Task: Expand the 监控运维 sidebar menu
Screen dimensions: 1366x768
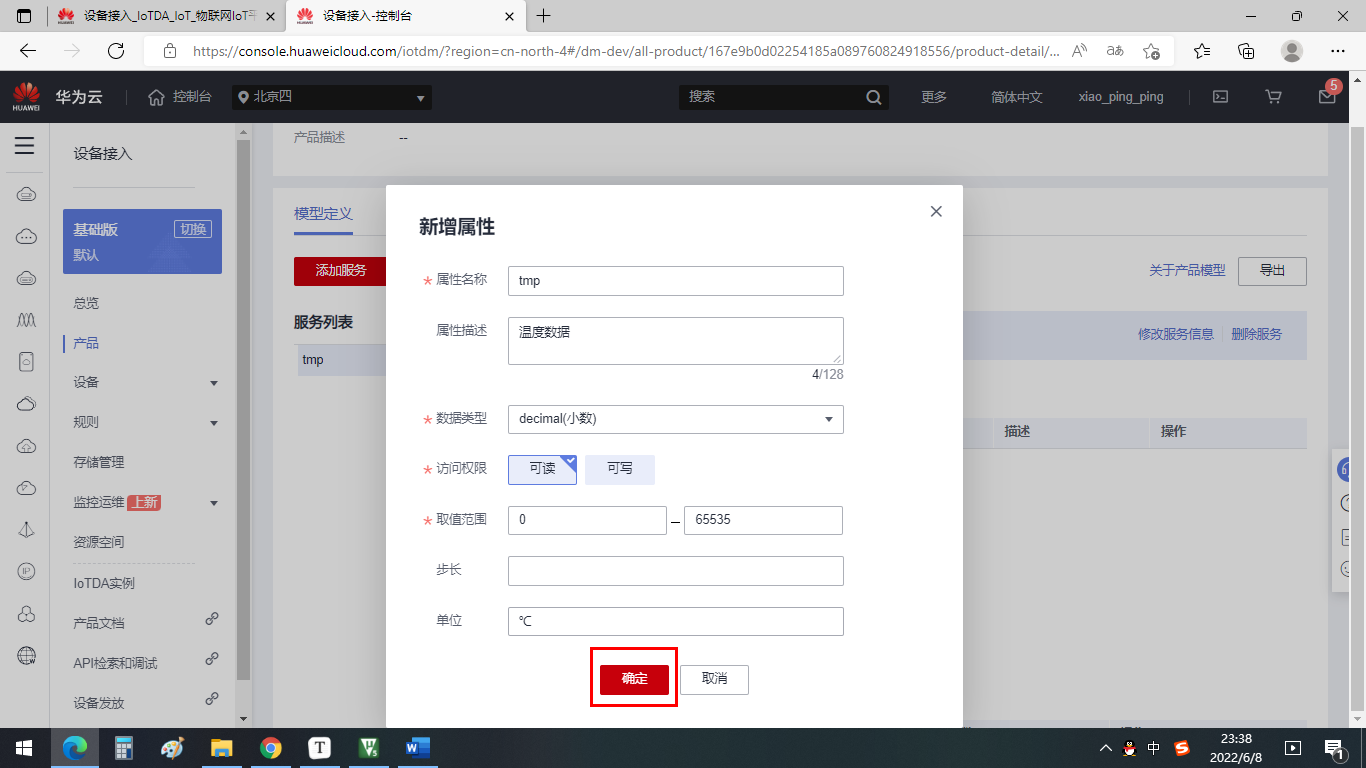Action: [x=146, y=502]
